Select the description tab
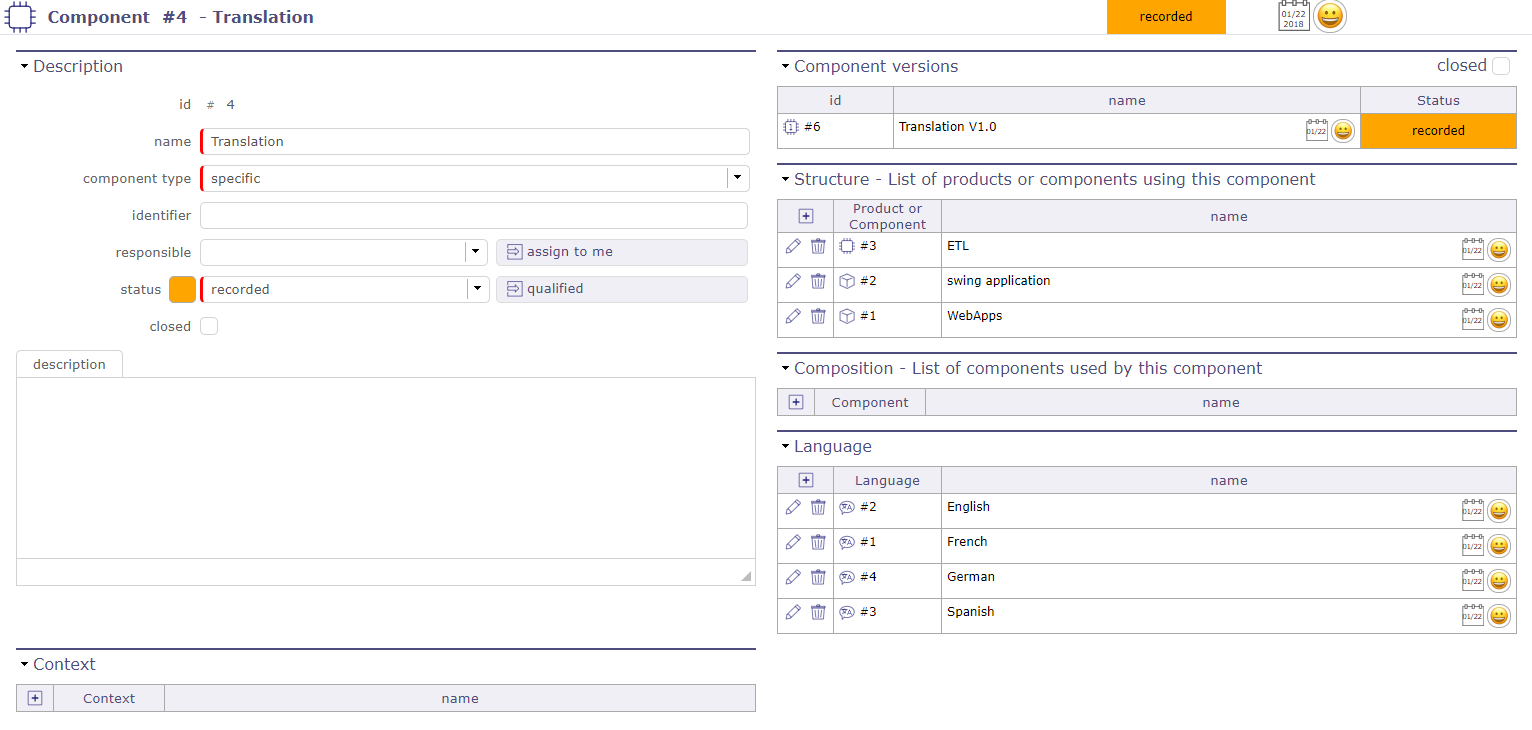This screenshot has height=730, width=1532. click(x=69, y=364)
